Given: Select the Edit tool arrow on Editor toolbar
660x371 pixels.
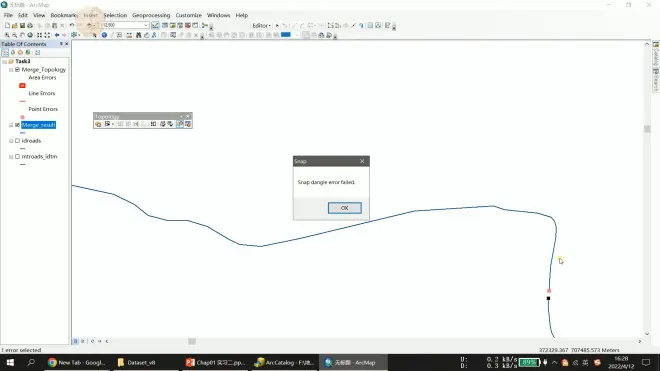Looking at the screenshot, I should click(277, 26).
